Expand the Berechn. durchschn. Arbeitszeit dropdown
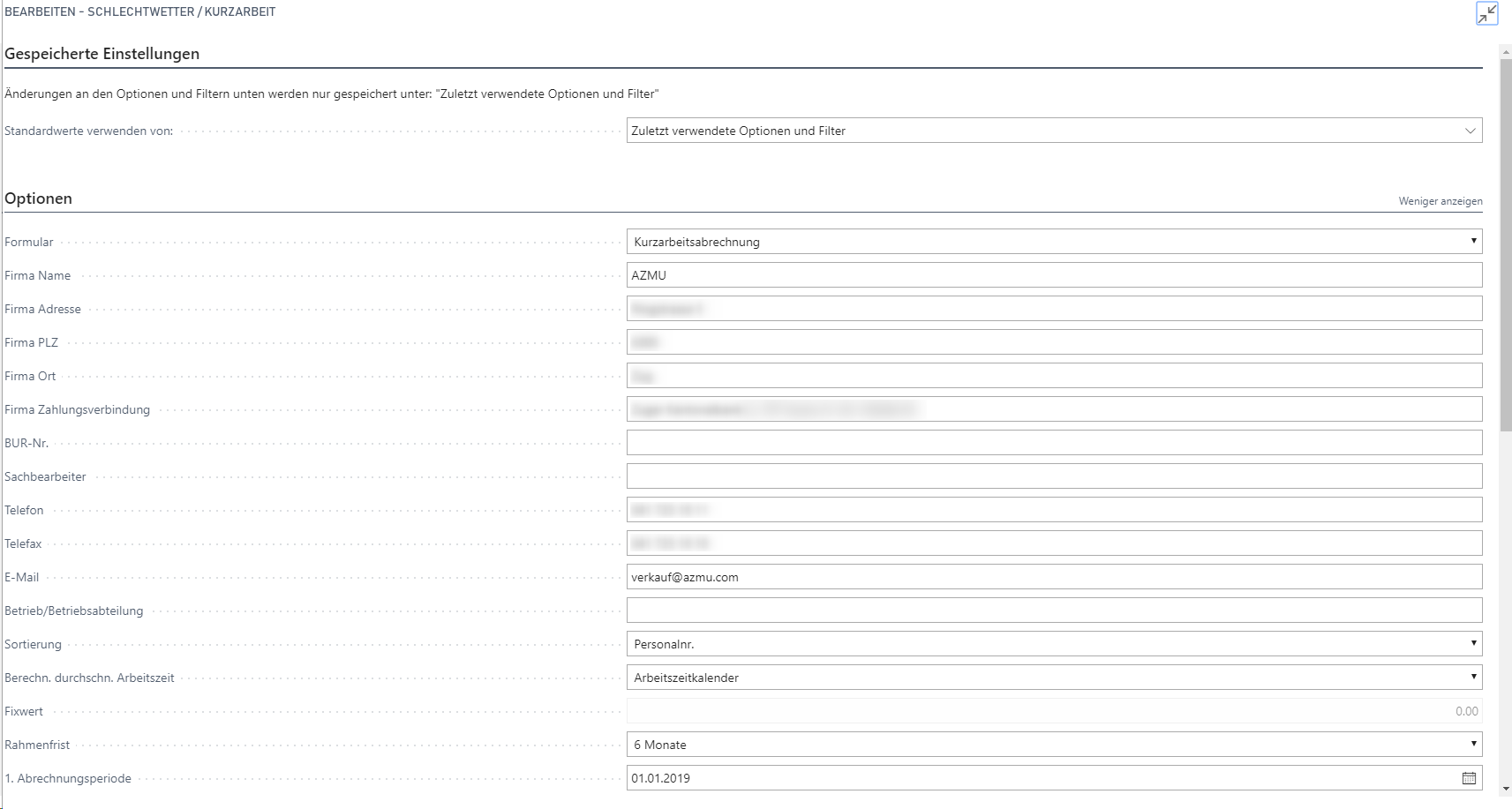Image resolution: width=1512 pixels, height=809 pixels. (1054, 678)
